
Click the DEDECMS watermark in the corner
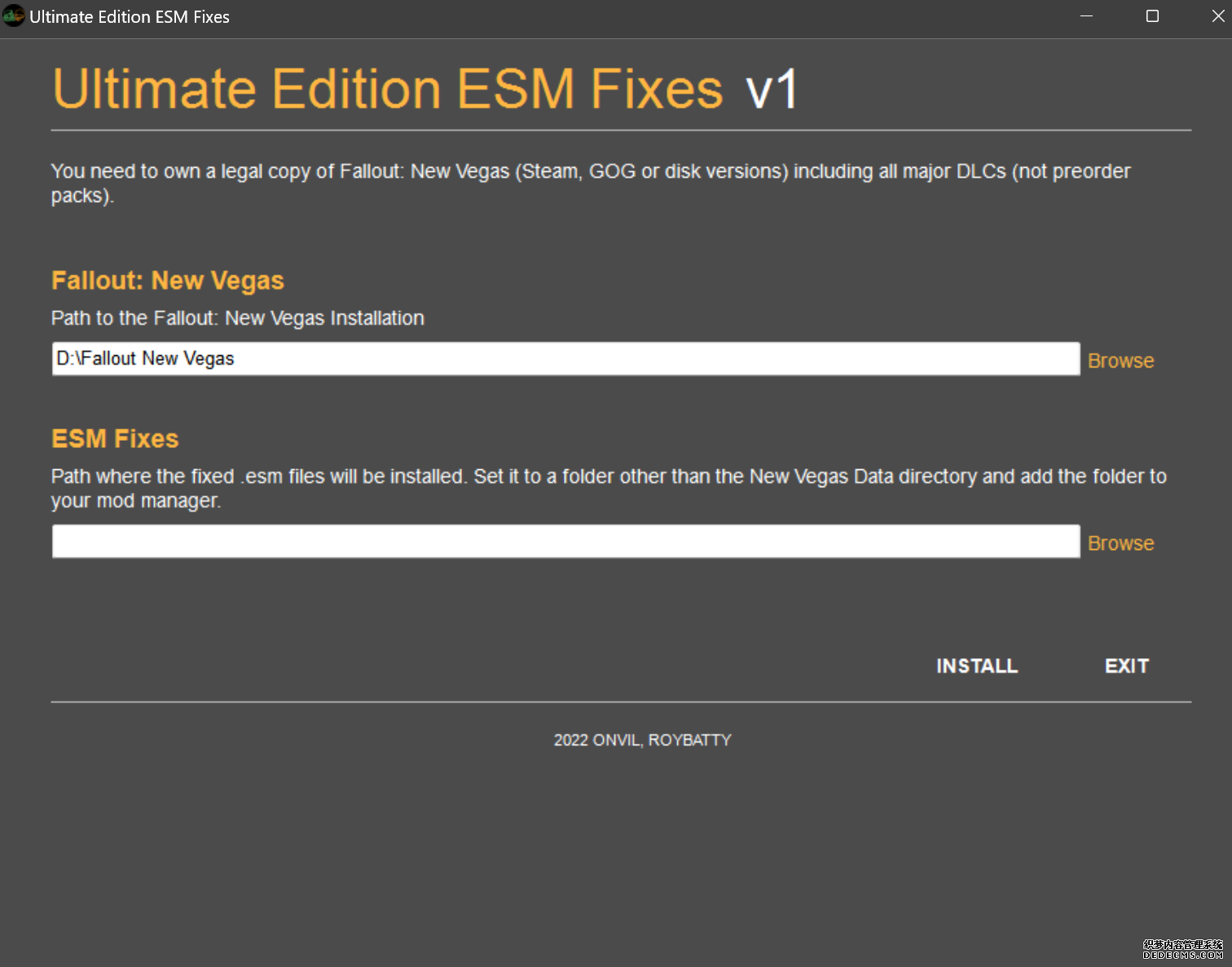[x=1183, y=950]
